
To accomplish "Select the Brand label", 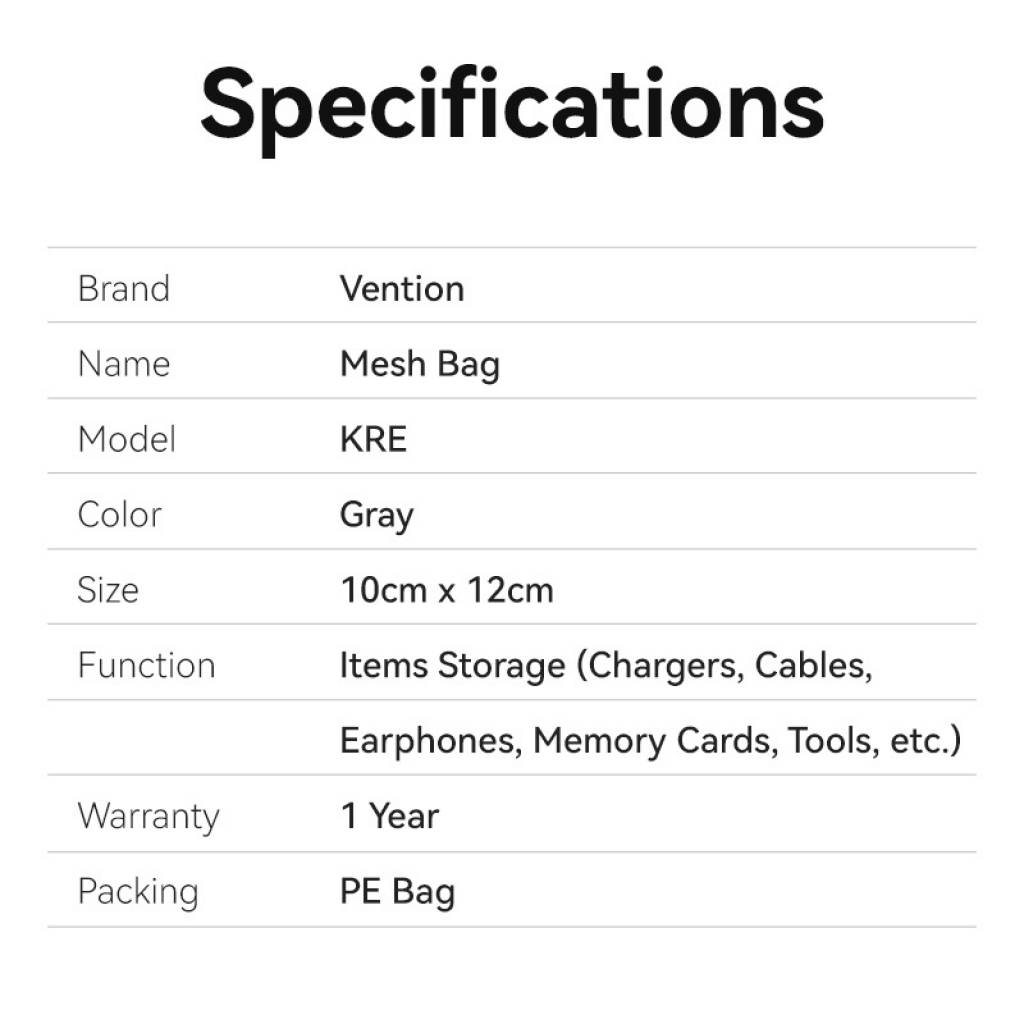I will (124, 289).
